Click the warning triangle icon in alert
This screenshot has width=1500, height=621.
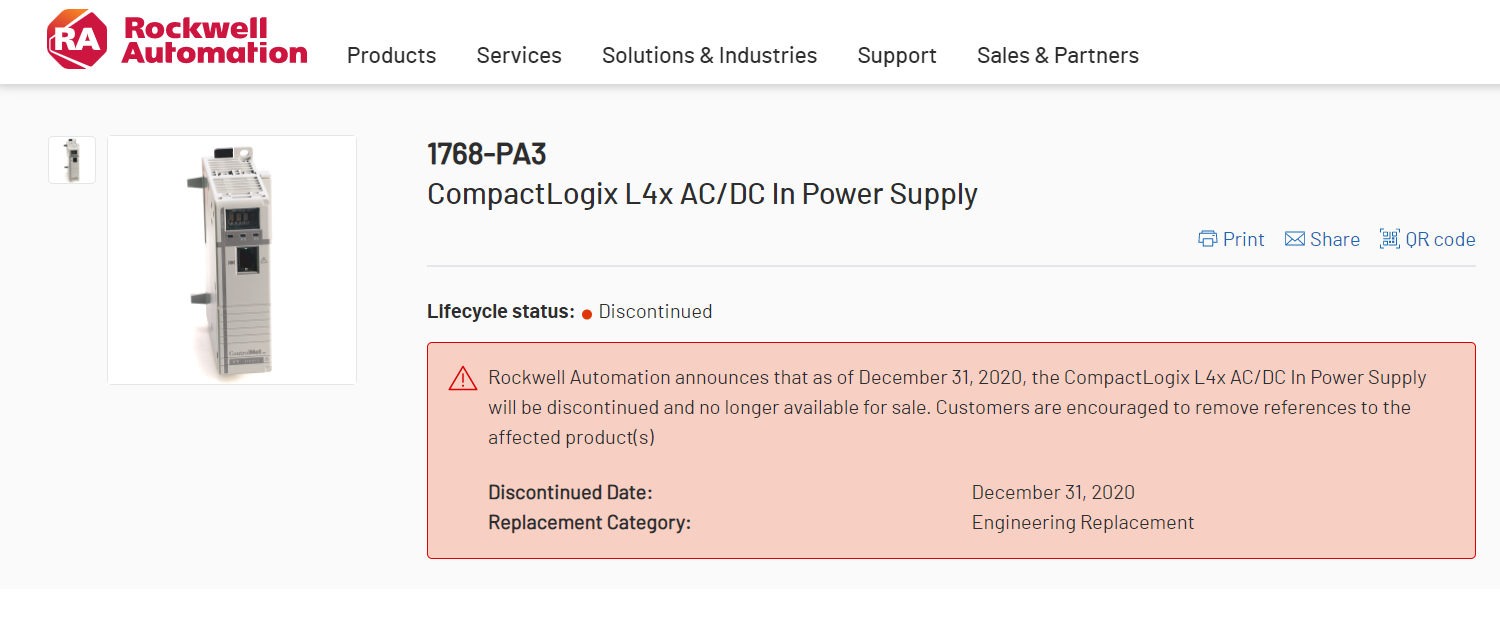point(463,378)
